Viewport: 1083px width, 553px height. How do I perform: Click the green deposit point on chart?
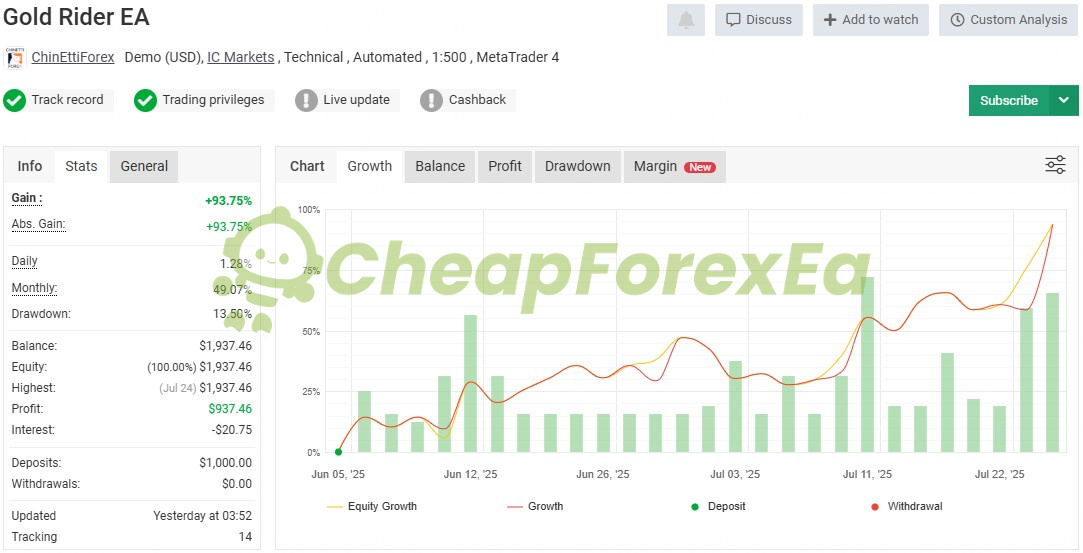point(338,452)
